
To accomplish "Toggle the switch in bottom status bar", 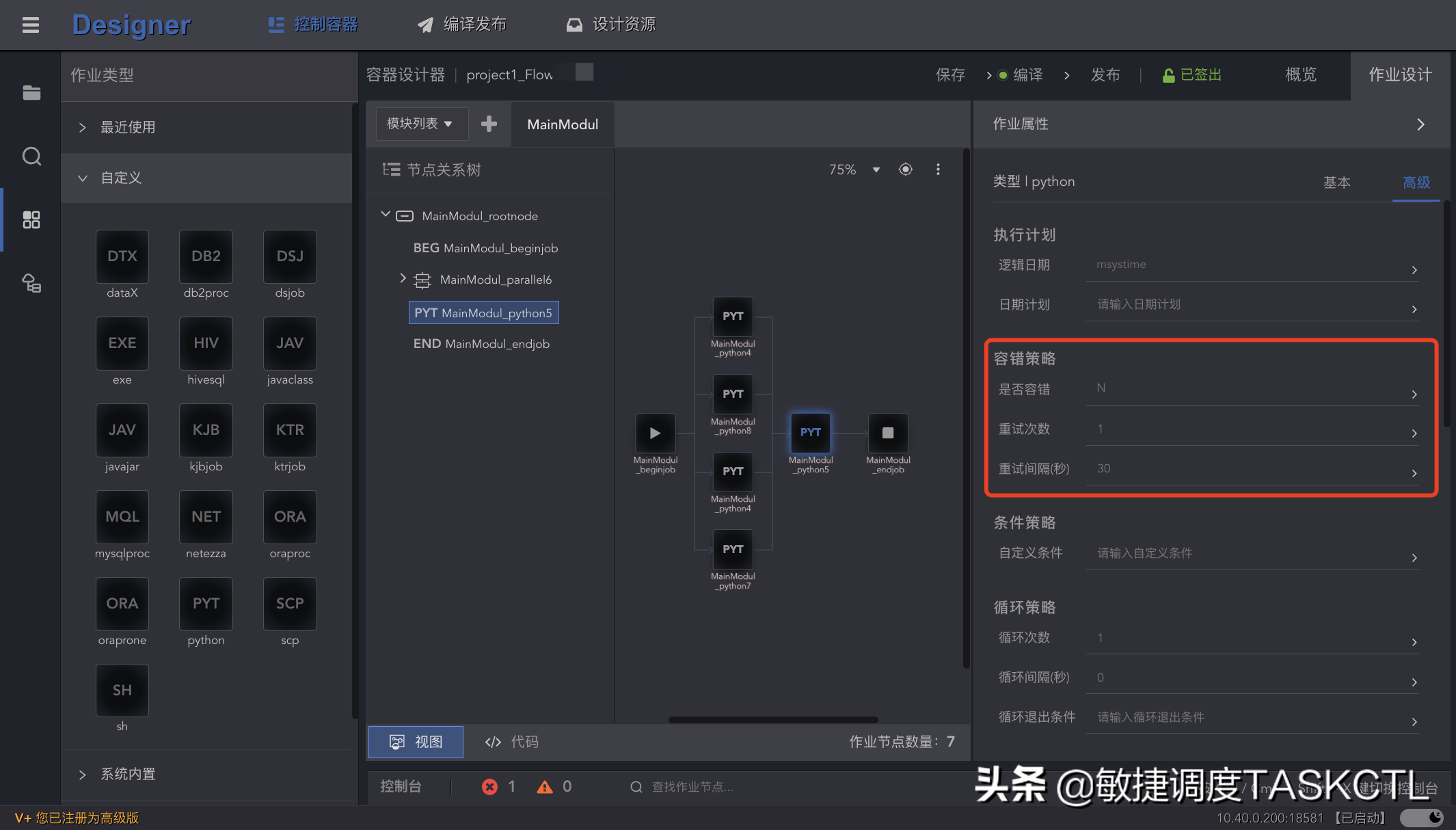I will [1422, 818].
